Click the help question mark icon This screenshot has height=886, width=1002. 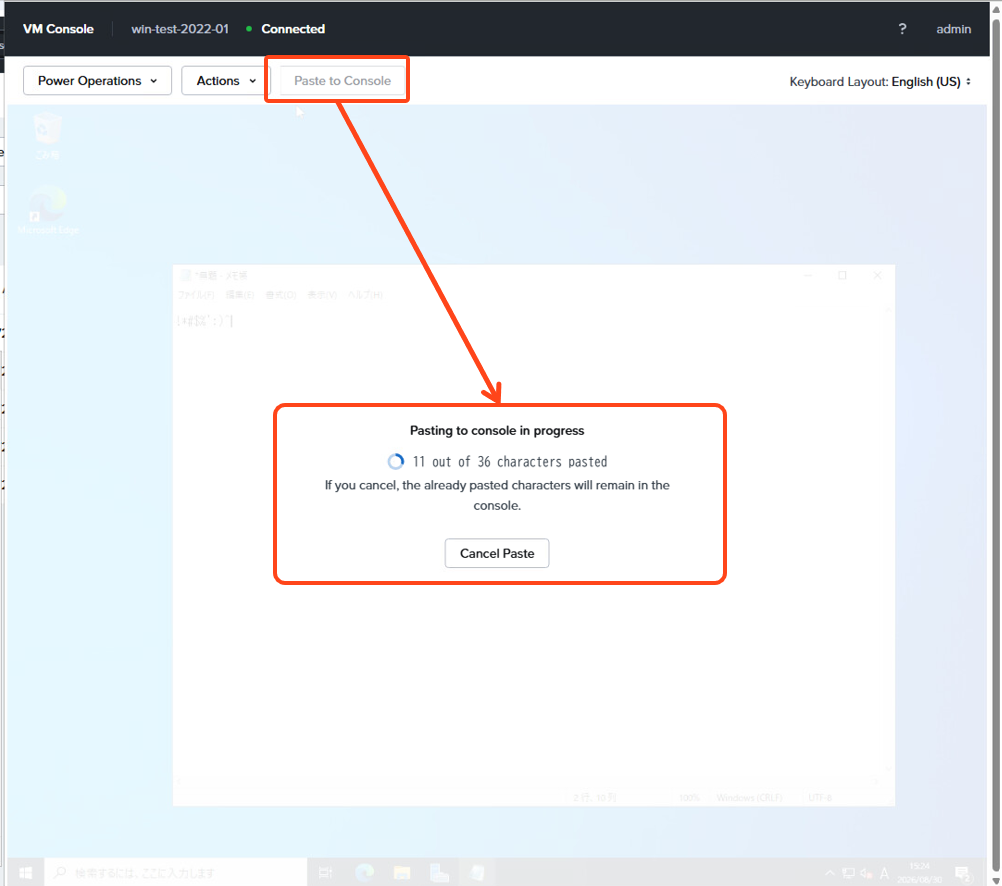click(902, 29)
